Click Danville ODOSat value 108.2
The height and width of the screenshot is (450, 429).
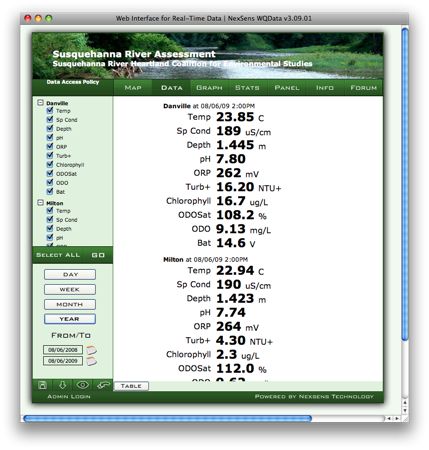(x=235, y=215)
